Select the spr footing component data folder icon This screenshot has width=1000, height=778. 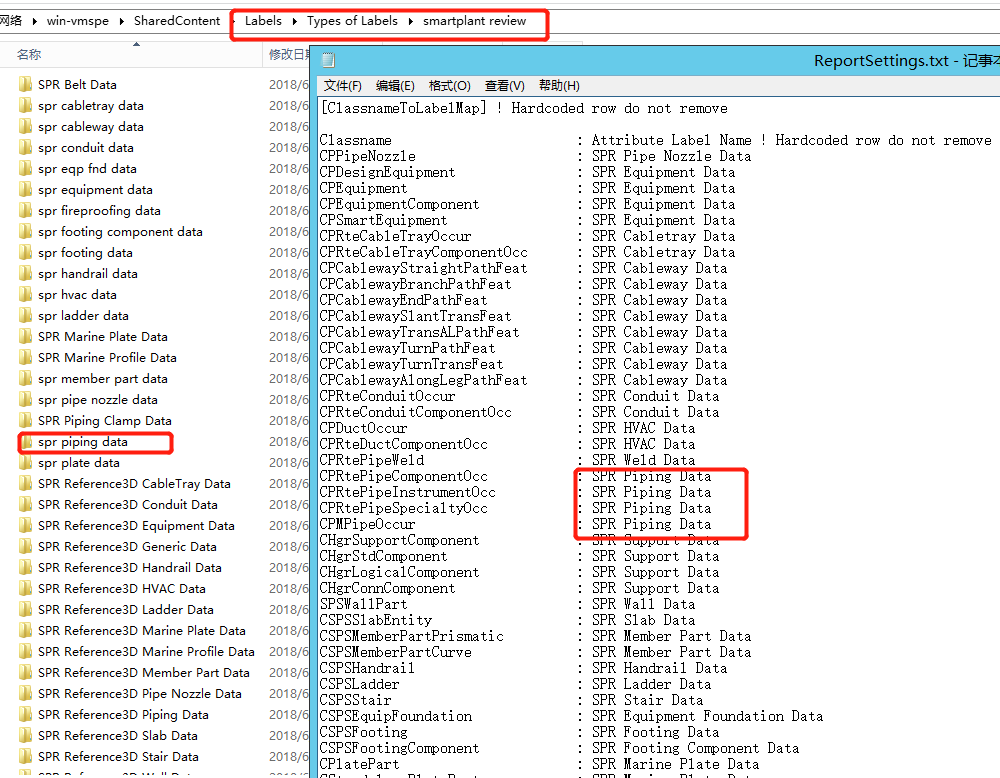click(x=26, y=232)
